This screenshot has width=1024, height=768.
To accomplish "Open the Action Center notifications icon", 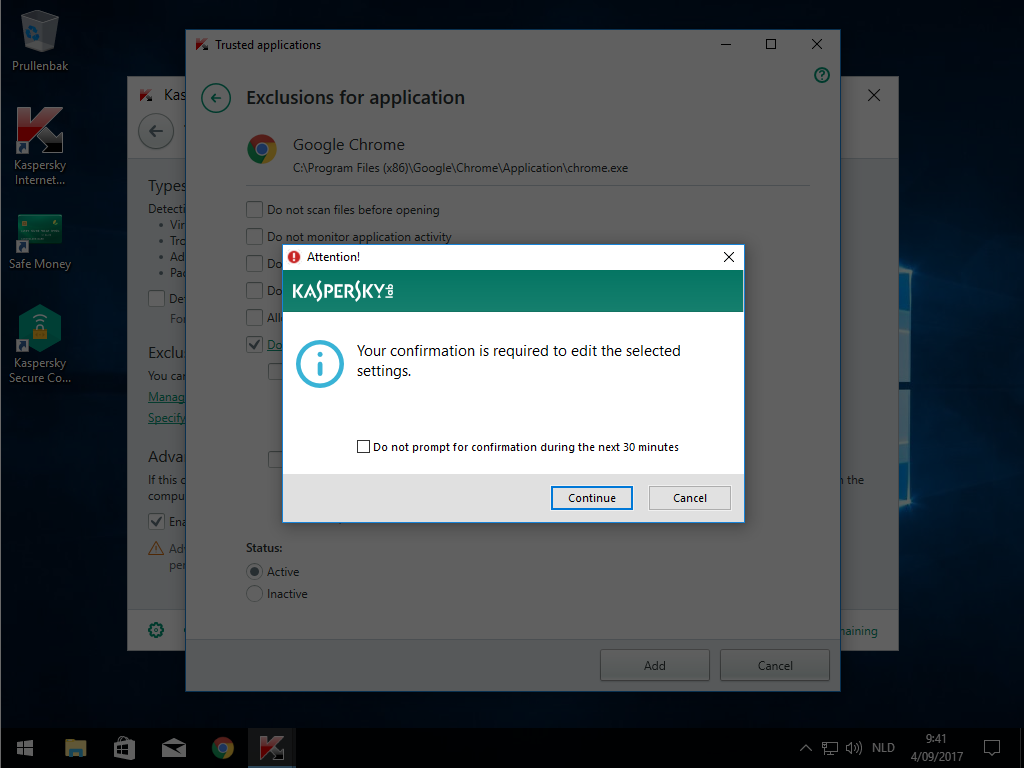I will [991, 748].
